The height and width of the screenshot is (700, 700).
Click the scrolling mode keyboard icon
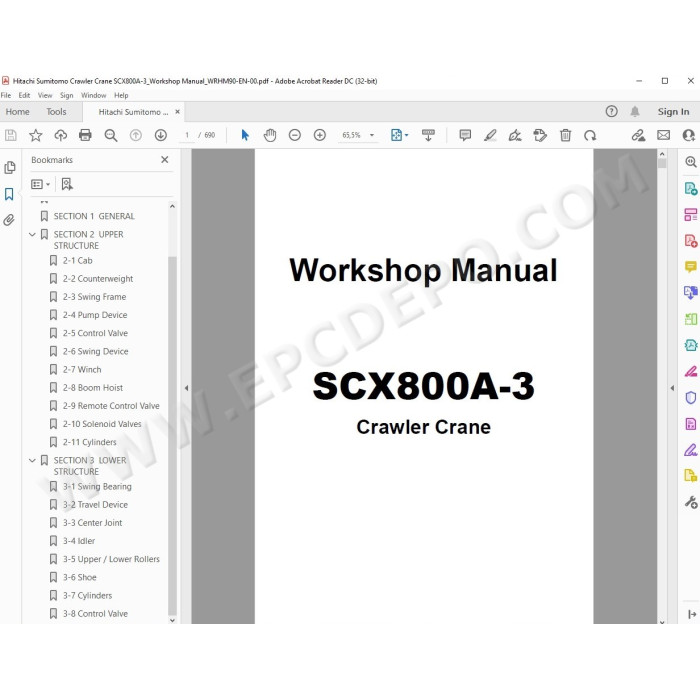(x=428, y=135)
